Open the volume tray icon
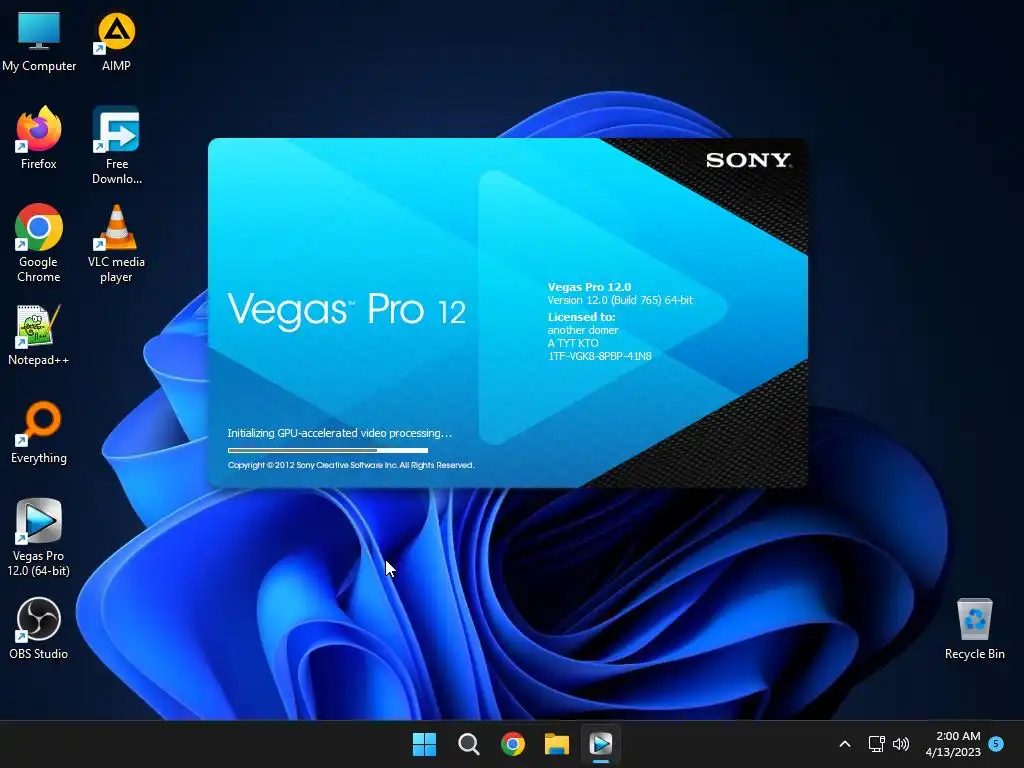Screen dimensions: 1024x768 (x=901, y=744)
